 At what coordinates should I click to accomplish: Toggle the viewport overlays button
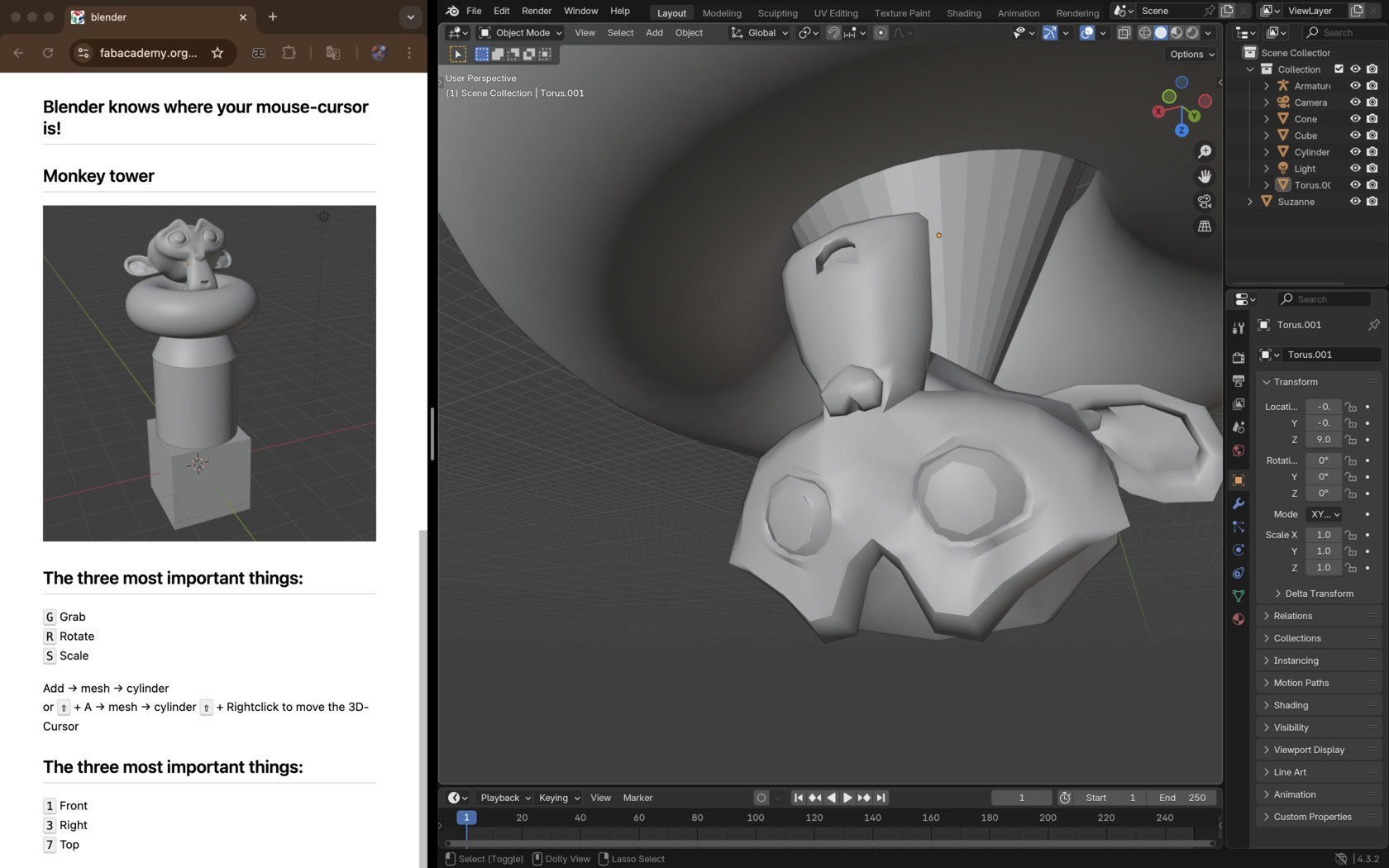pyautogui.click(x=1087, y=33)
